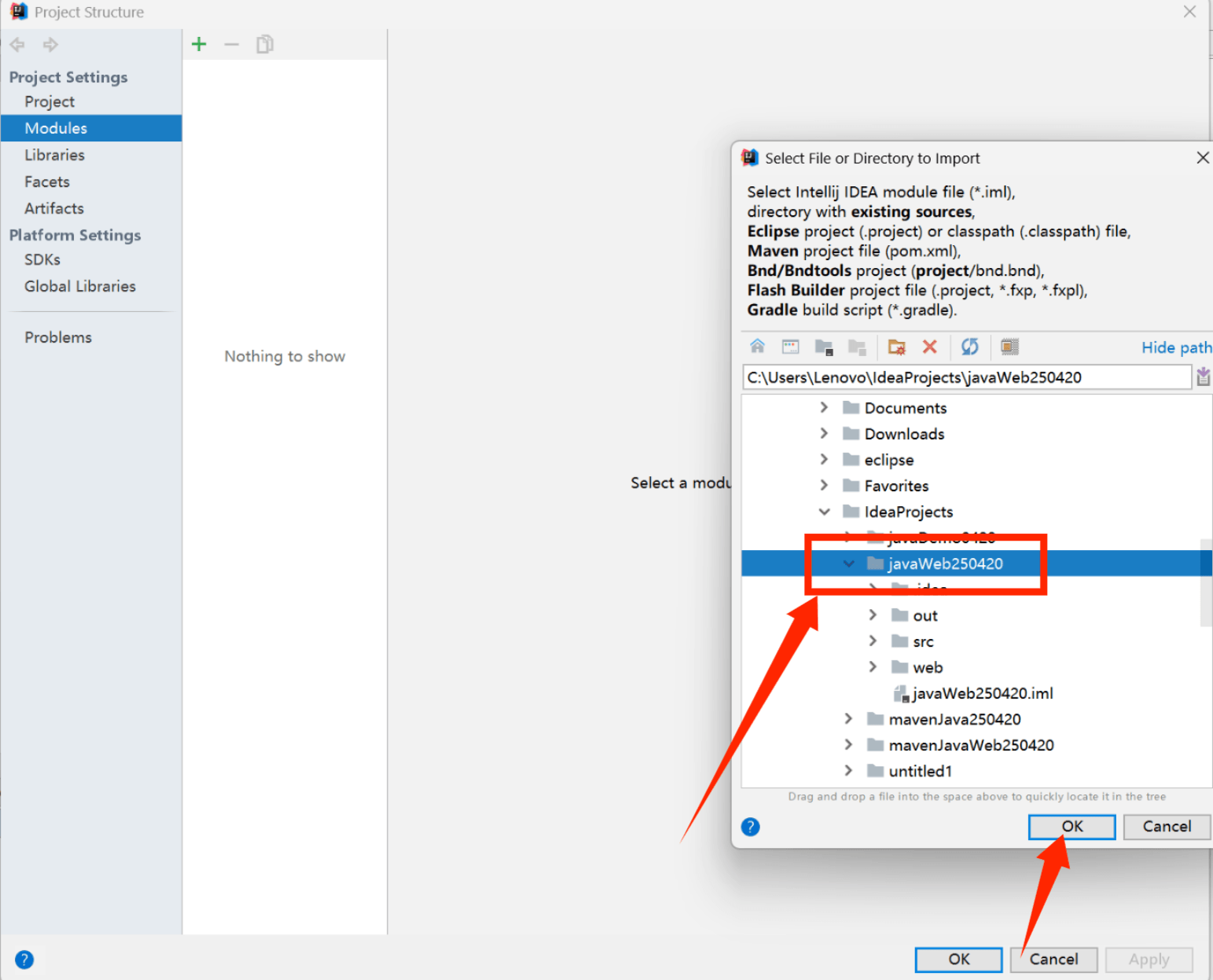Screen dimensions: 1213x980
Task: Click the Project directory icon
Action: (x=824, y=347)
